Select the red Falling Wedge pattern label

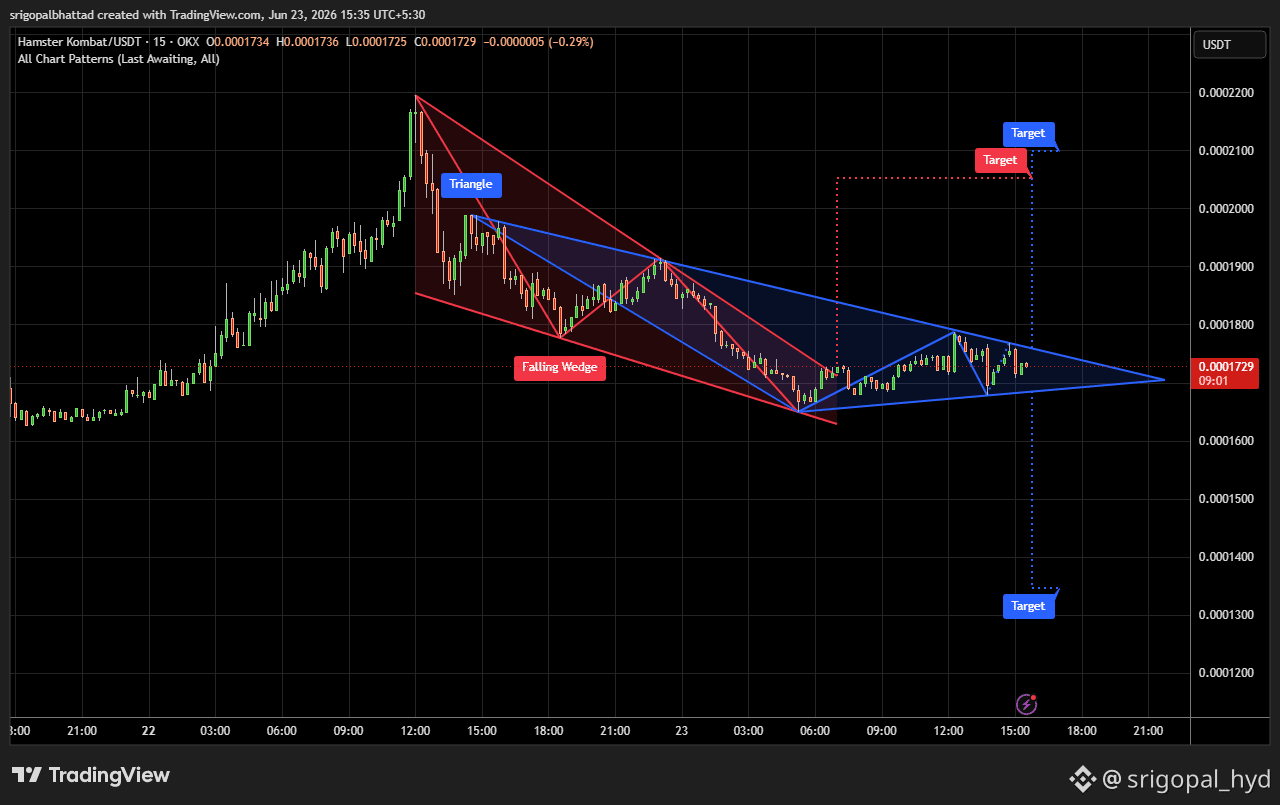(x=560, y=367)
